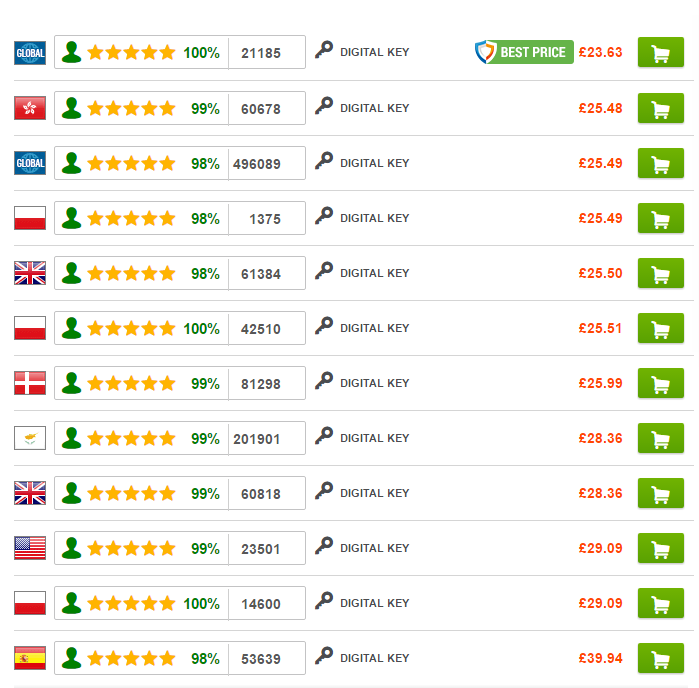The width and height of the screenshot is (699, 688).
Task: Add the £39.94 Spain offer to cart
Action: [661, 658]
